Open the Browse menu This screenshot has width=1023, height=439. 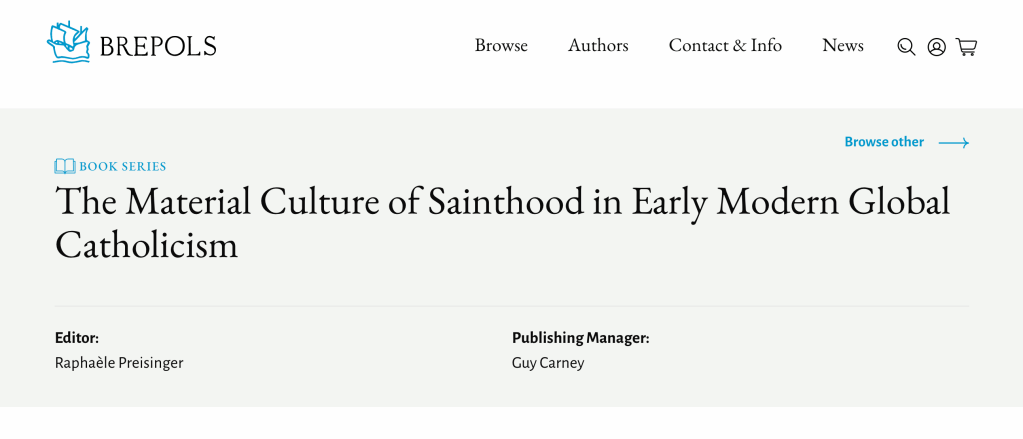(501, 46)
